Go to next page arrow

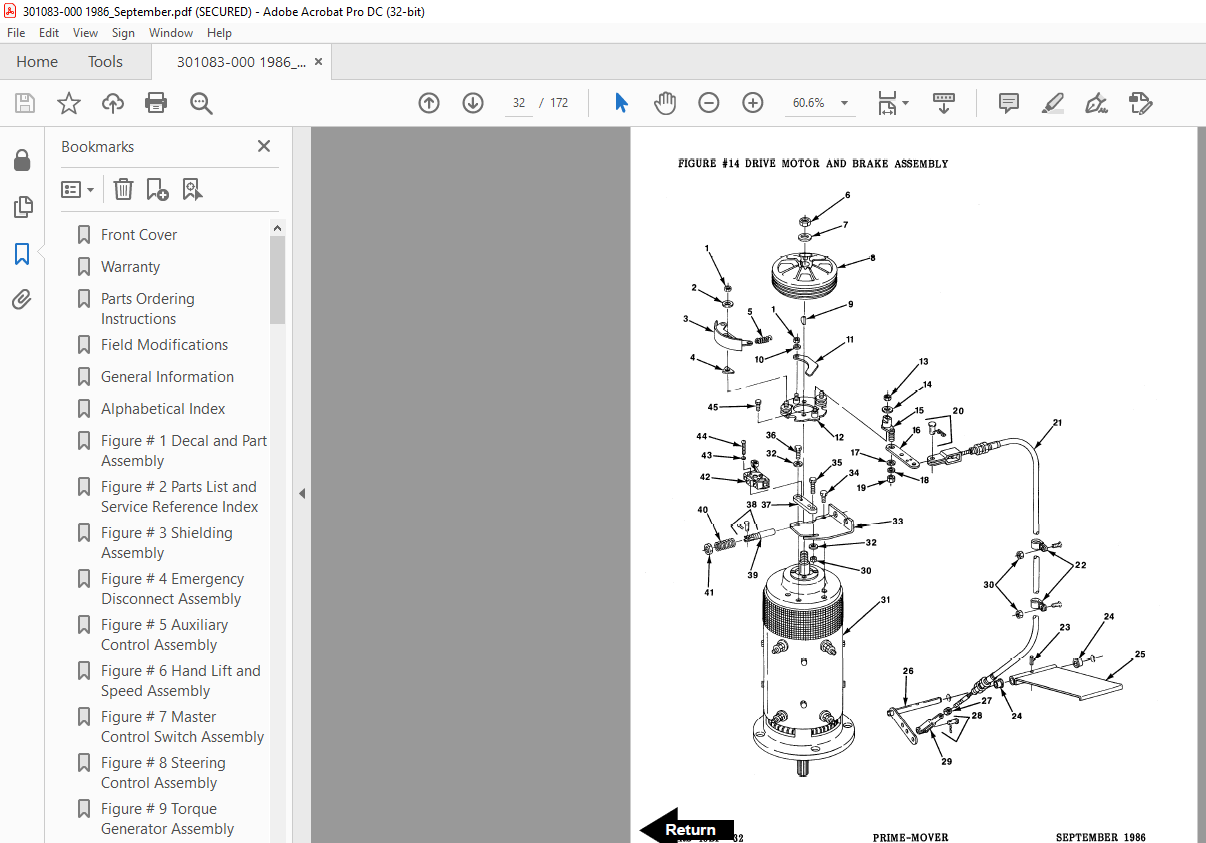pyautogui.click(x=473, y=103)
